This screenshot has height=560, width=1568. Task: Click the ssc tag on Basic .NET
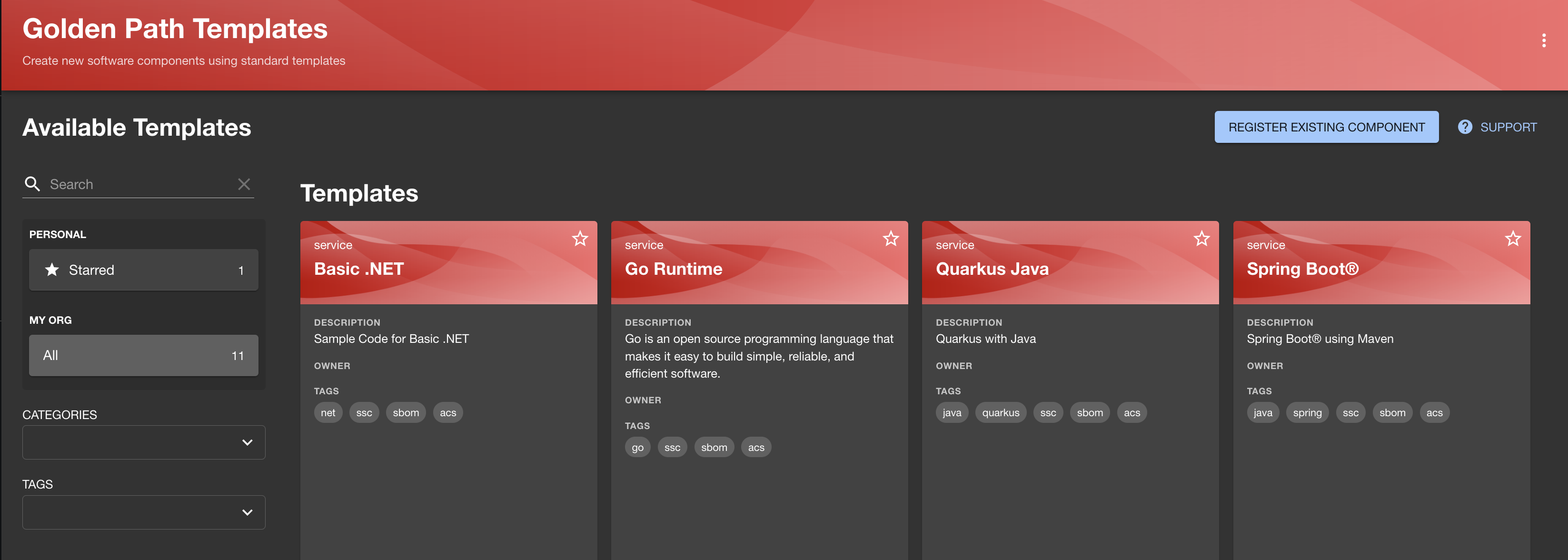point(364,413)
